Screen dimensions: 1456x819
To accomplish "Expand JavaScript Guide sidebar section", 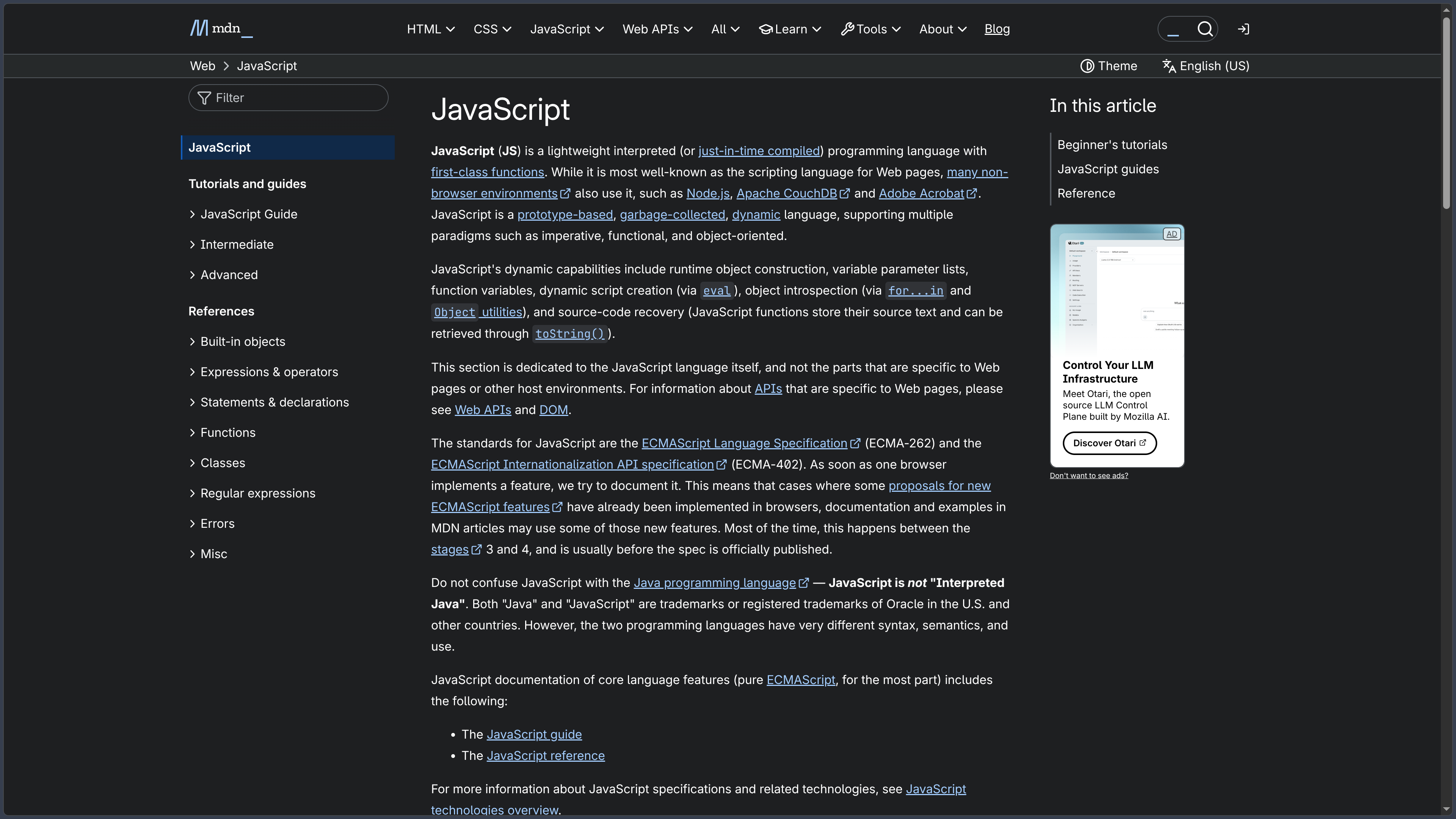I will click(243, 214).
